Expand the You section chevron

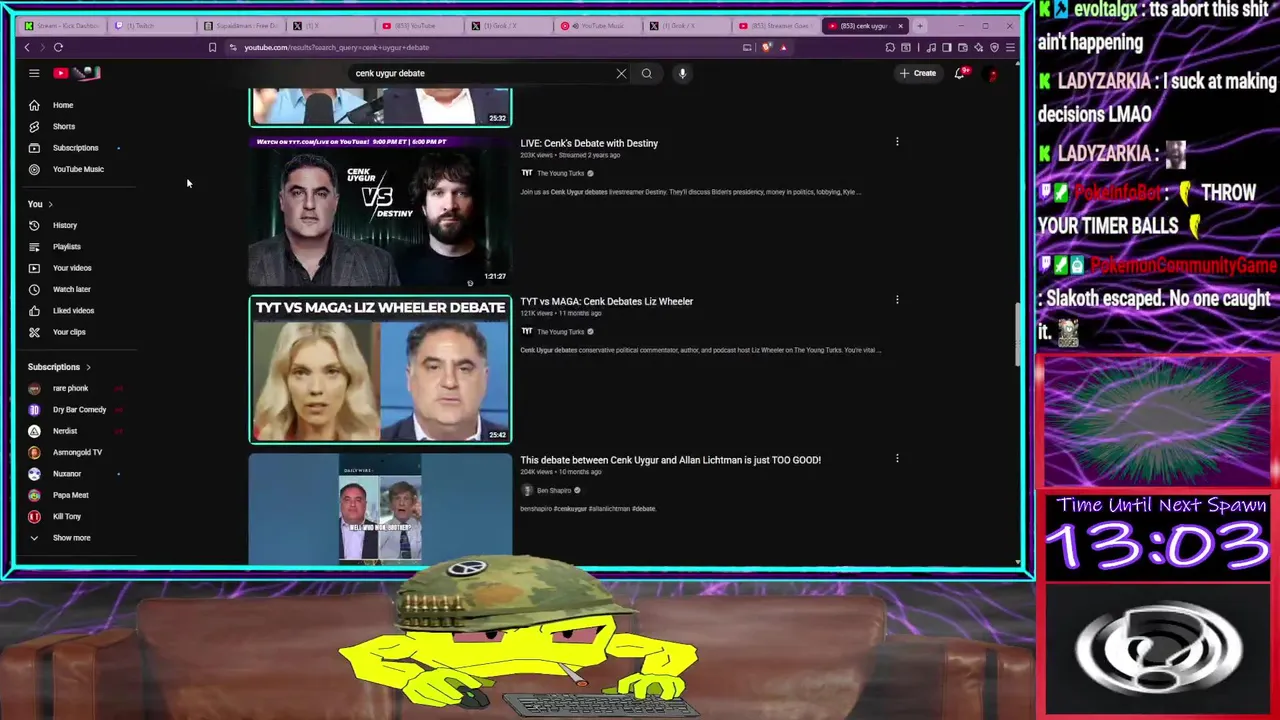(x=50, y=204)
